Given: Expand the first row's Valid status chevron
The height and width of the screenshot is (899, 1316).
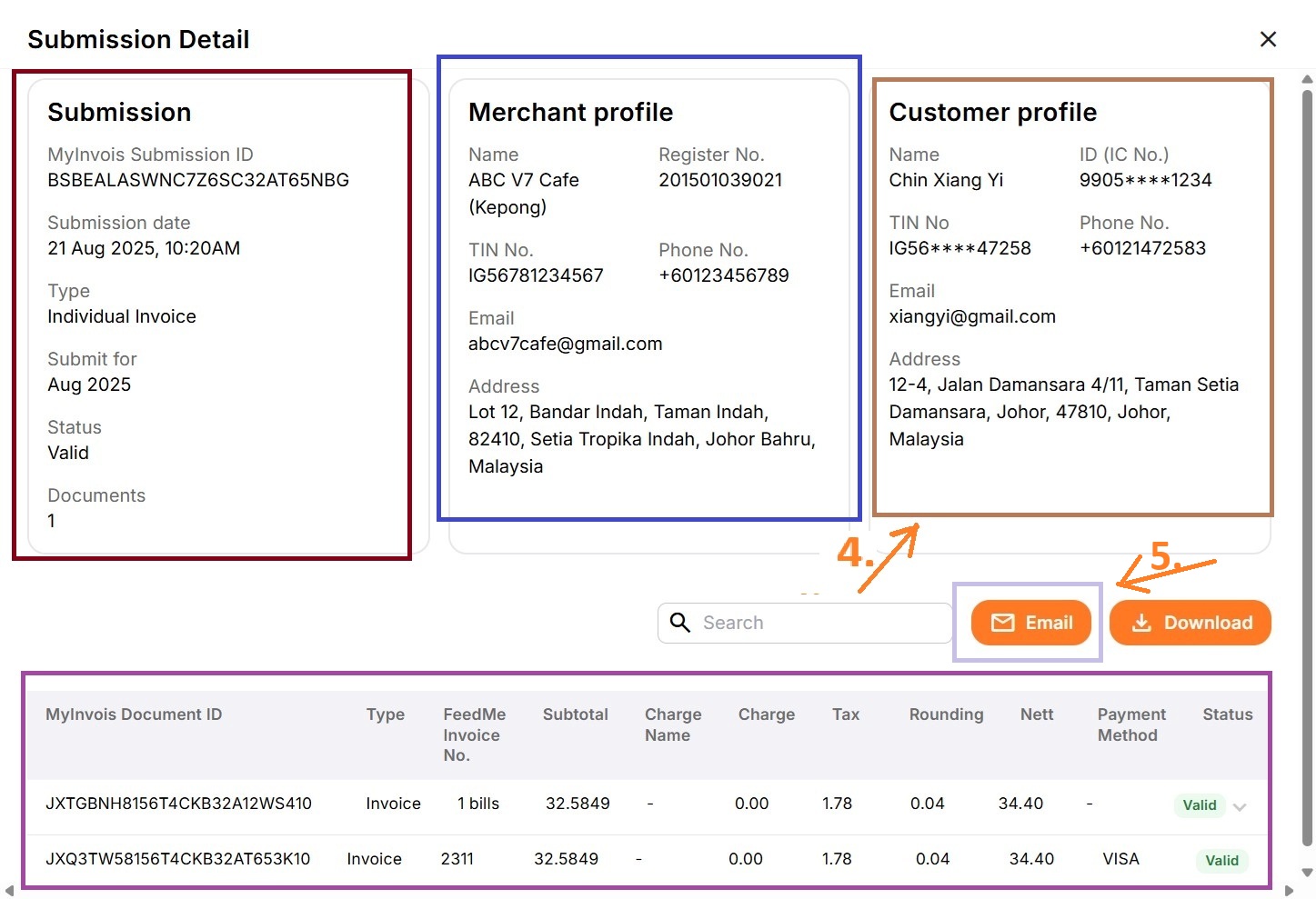Looking at the screenshot, I should (x=1240, y=806).
